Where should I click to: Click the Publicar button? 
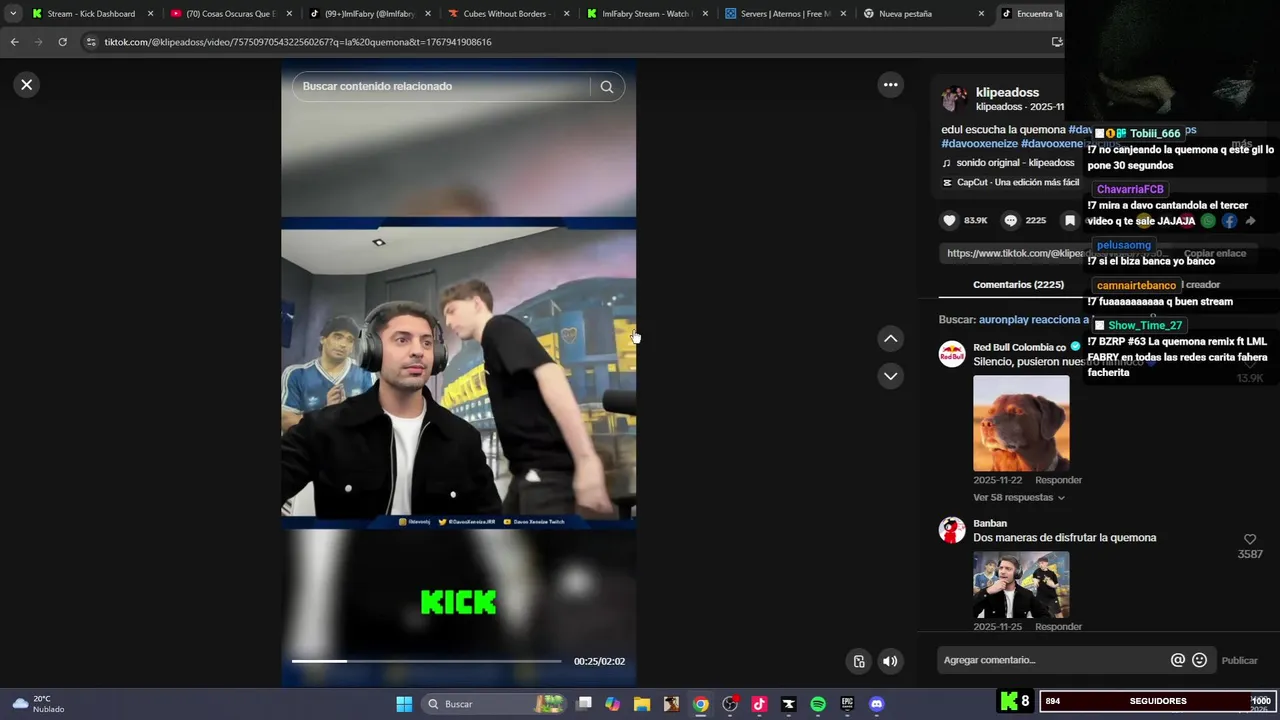click(1240, 660)
